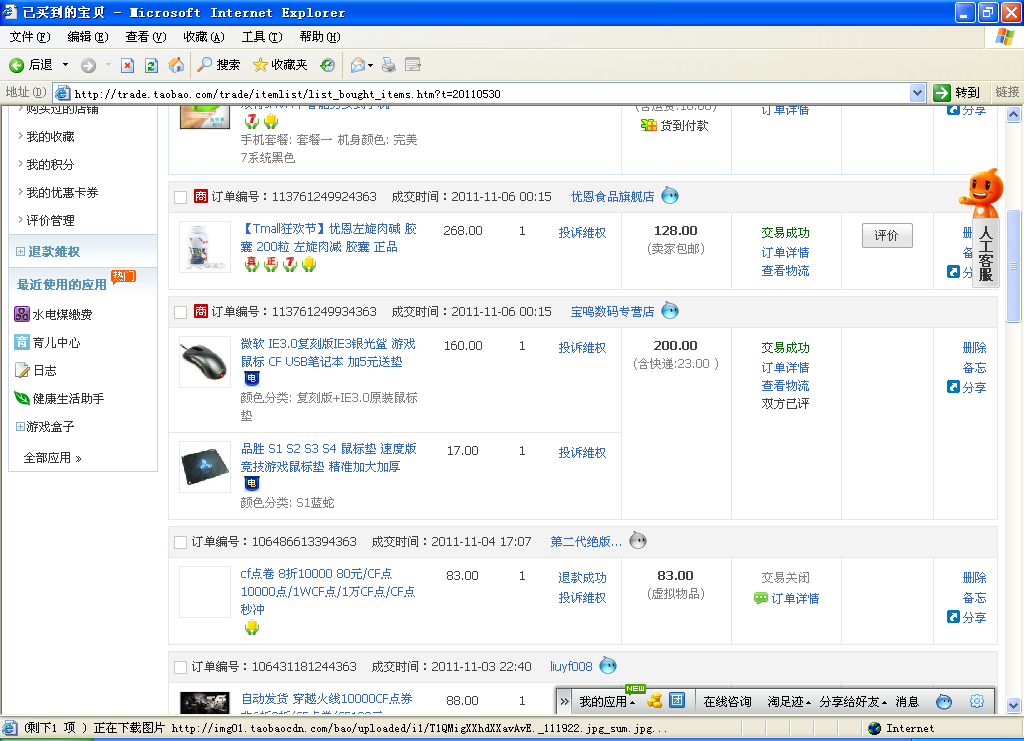
Task: Click the page URL in address field
Action: [x=287, y=94]
